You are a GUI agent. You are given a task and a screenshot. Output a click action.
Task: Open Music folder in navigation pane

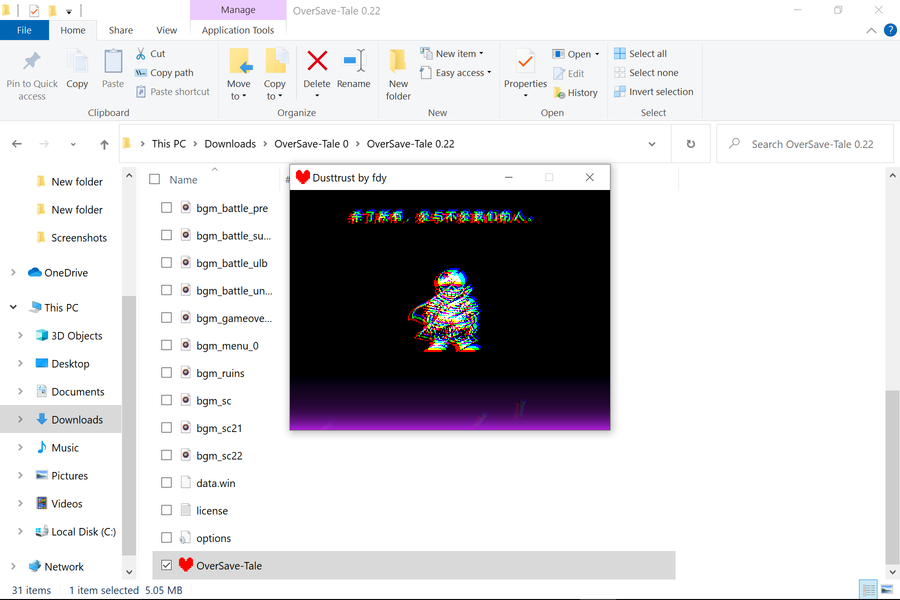point(65,448)
